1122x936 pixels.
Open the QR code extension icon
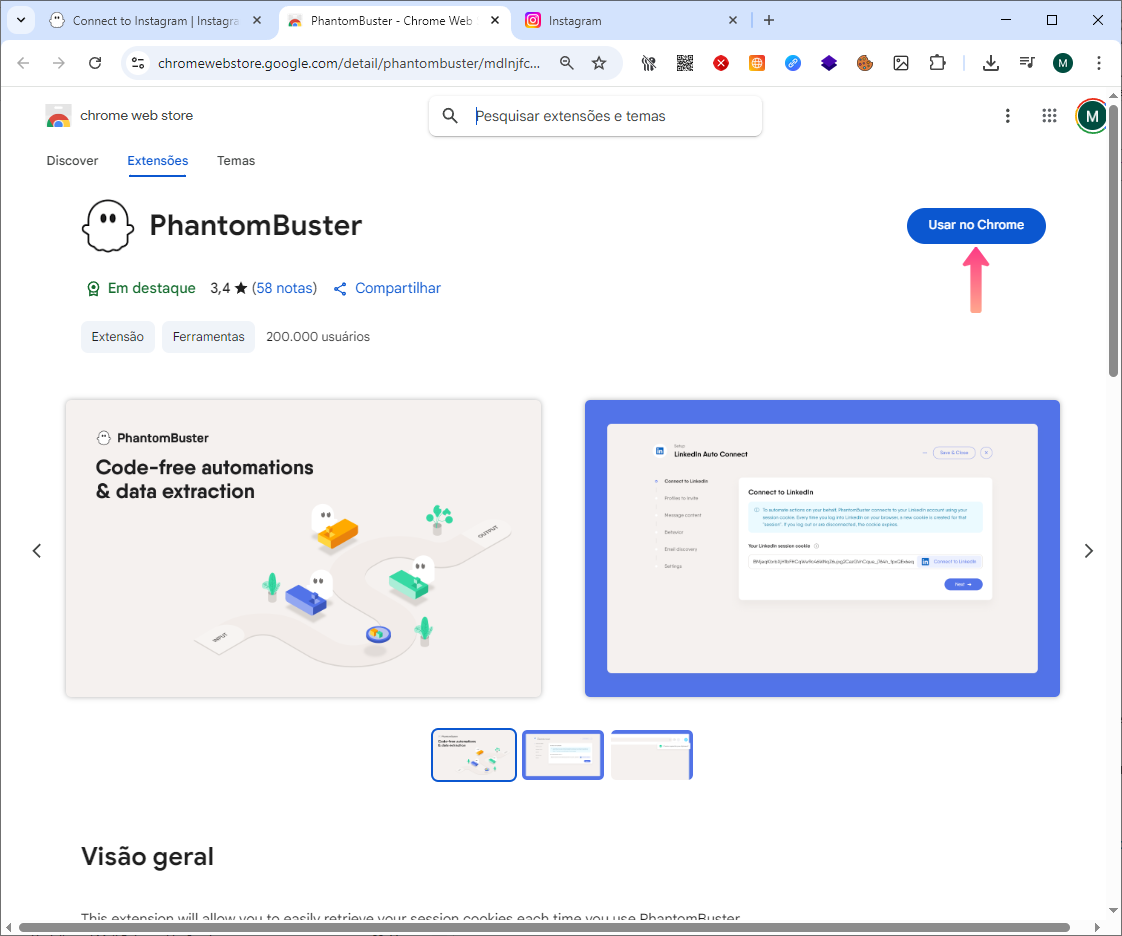coord(685,63)
